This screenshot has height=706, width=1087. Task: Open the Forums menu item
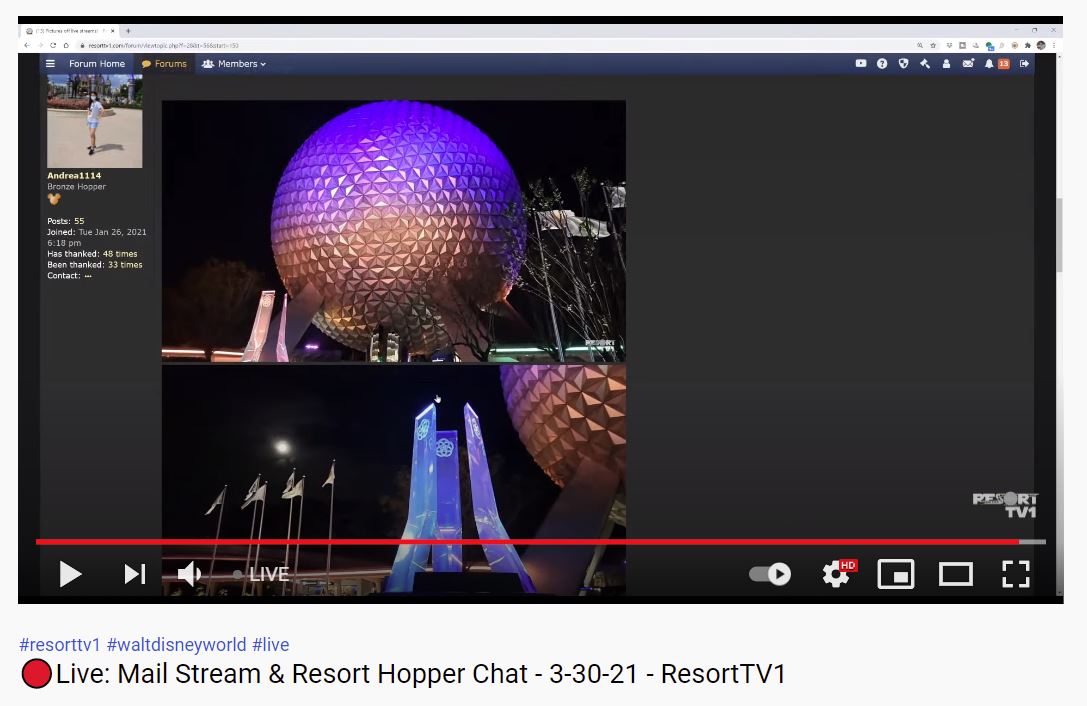click(164, 64)
